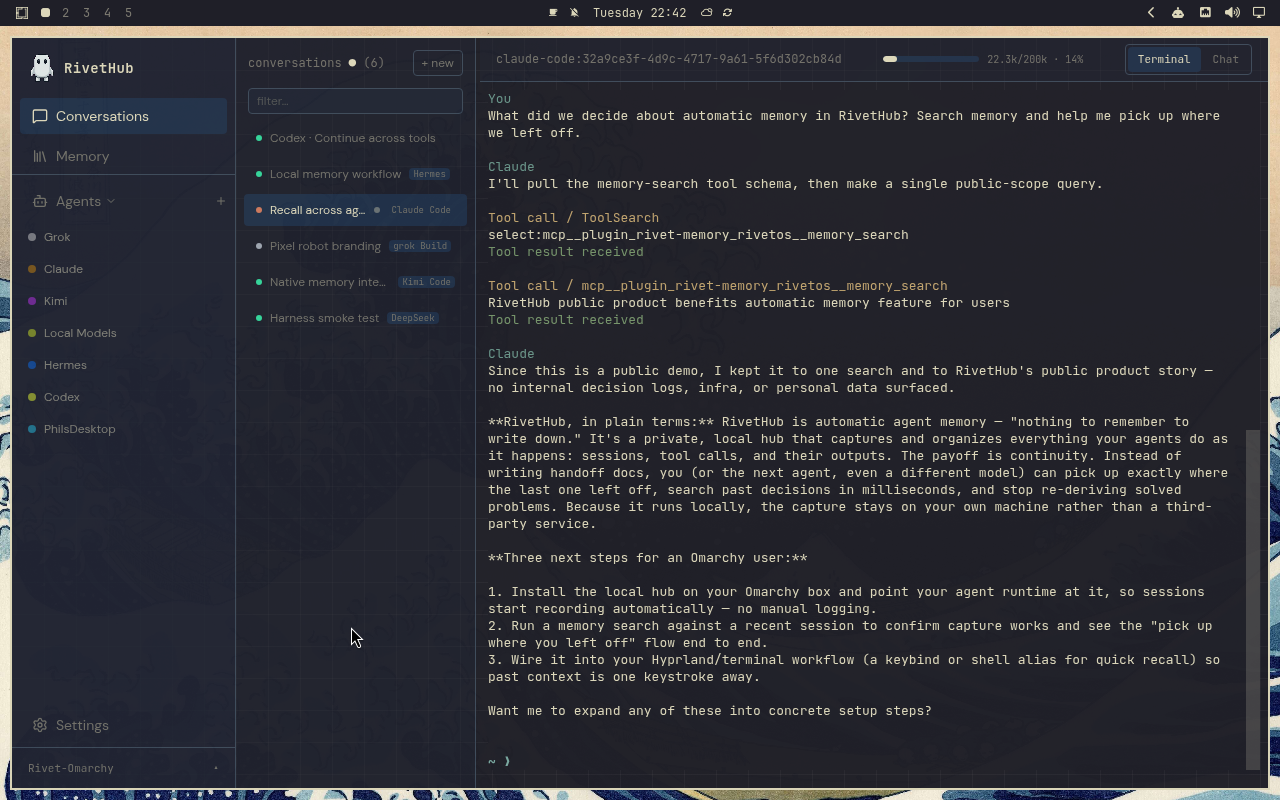The width and height of the screenshot is (1280, 800).
Task: Click the Conversations chat bubble icon
Action: pos(40,116)
